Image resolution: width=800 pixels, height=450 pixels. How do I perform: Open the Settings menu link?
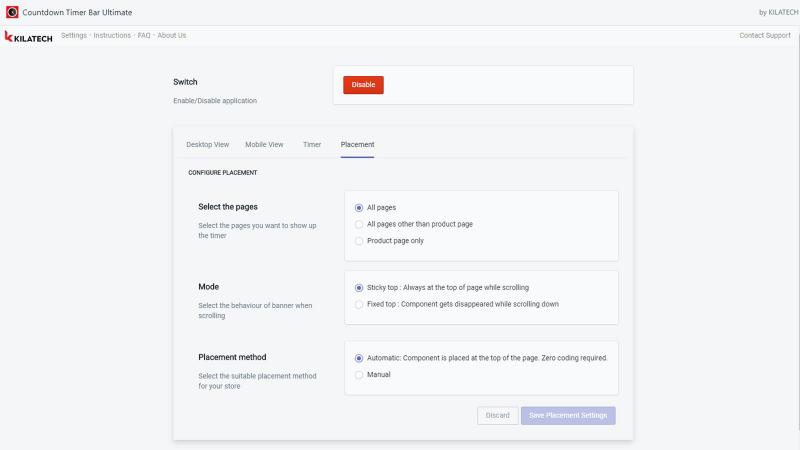[74, 35]
